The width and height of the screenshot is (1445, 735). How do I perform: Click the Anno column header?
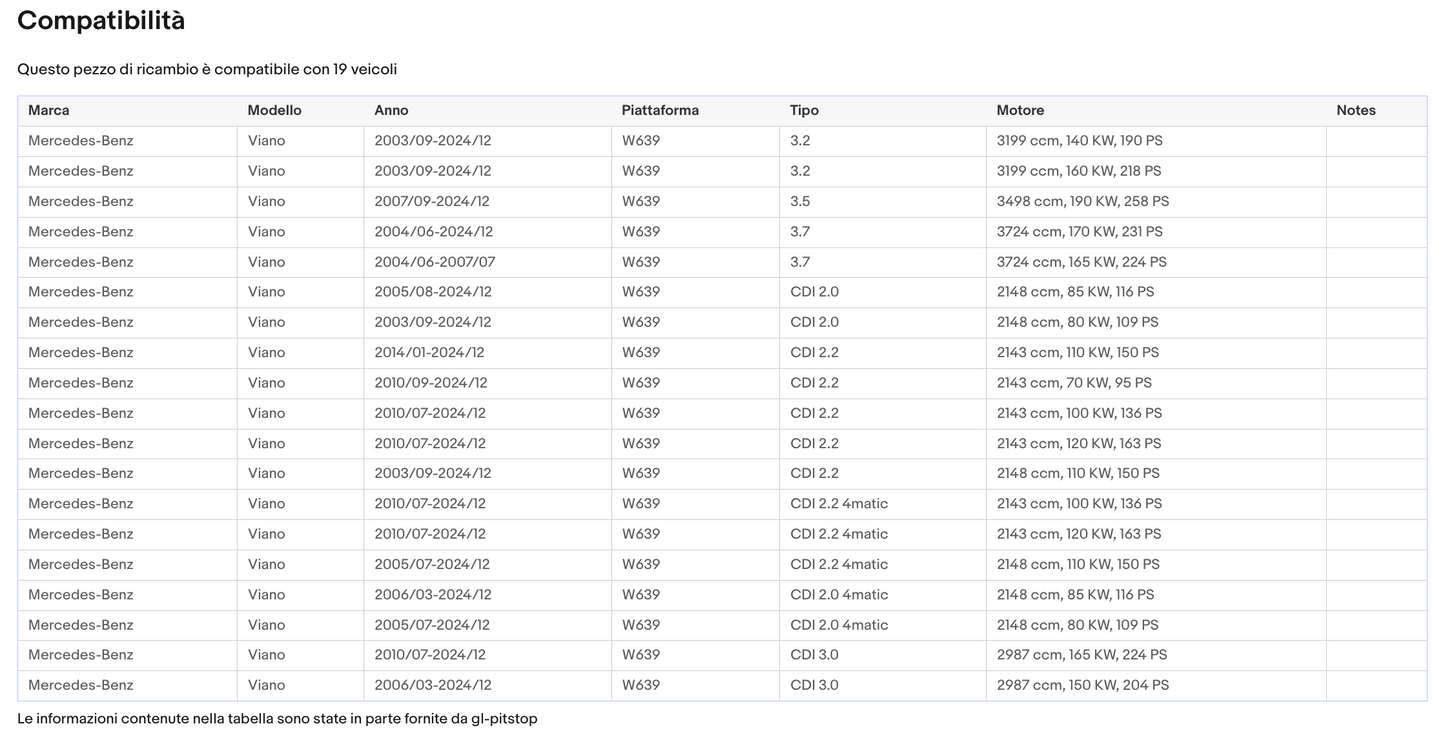[x=391, y=111]
